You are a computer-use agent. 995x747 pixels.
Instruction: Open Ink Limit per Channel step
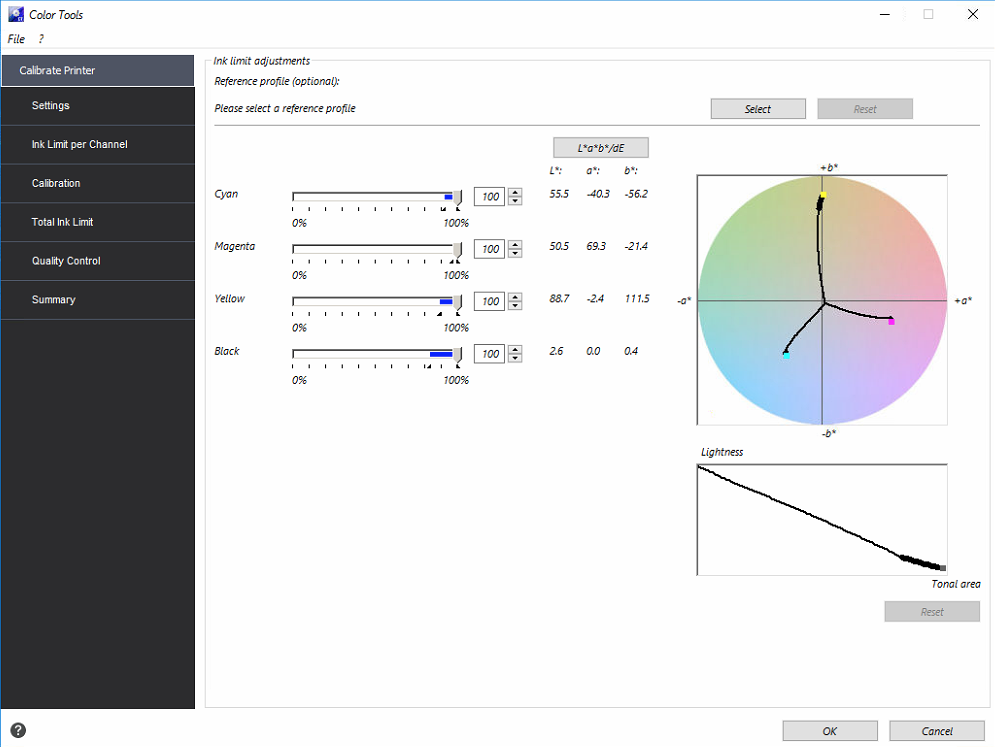[98, 144]
